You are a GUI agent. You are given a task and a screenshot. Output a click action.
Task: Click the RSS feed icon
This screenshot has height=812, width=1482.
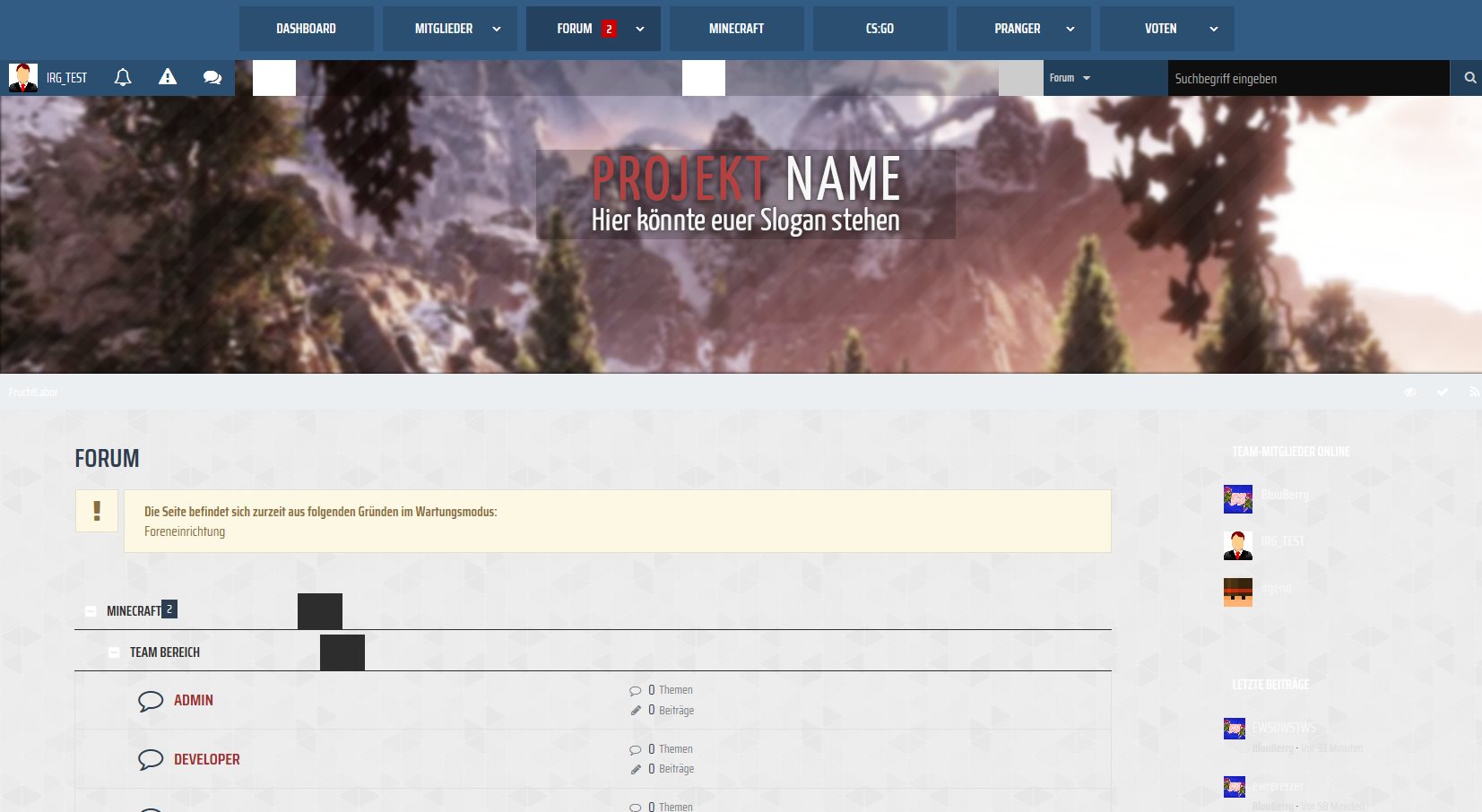pos(1474,393)
